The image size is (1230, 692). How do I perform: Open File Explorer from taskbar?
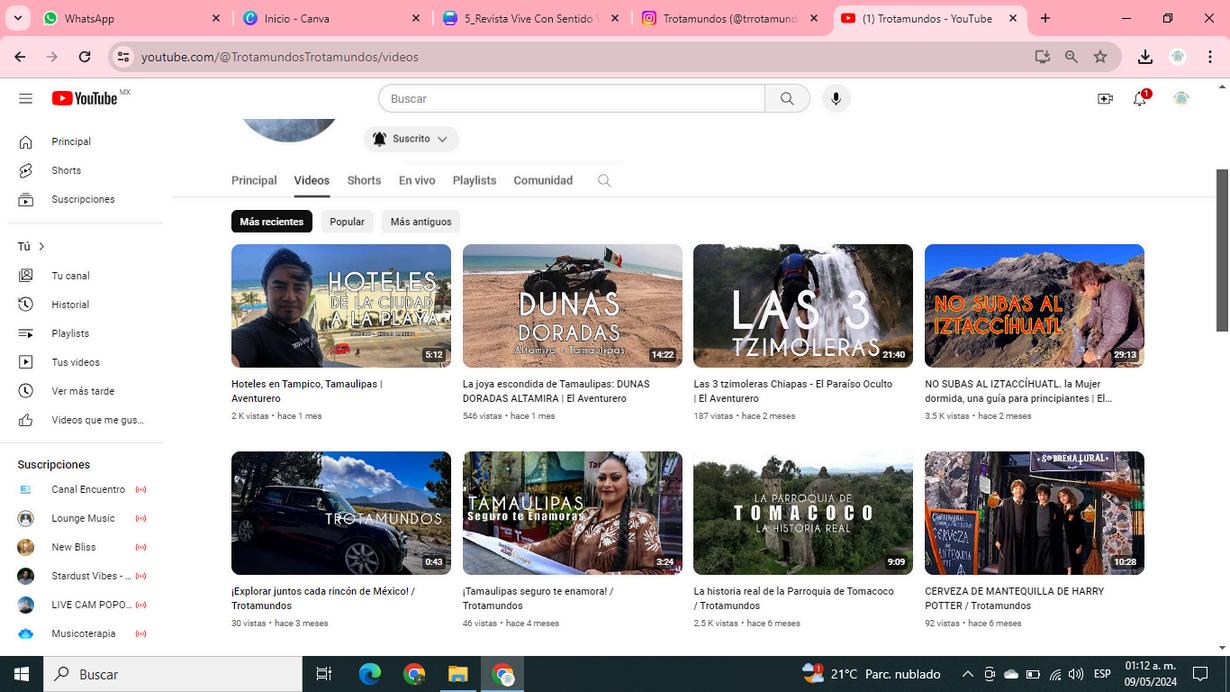(458, 674)
